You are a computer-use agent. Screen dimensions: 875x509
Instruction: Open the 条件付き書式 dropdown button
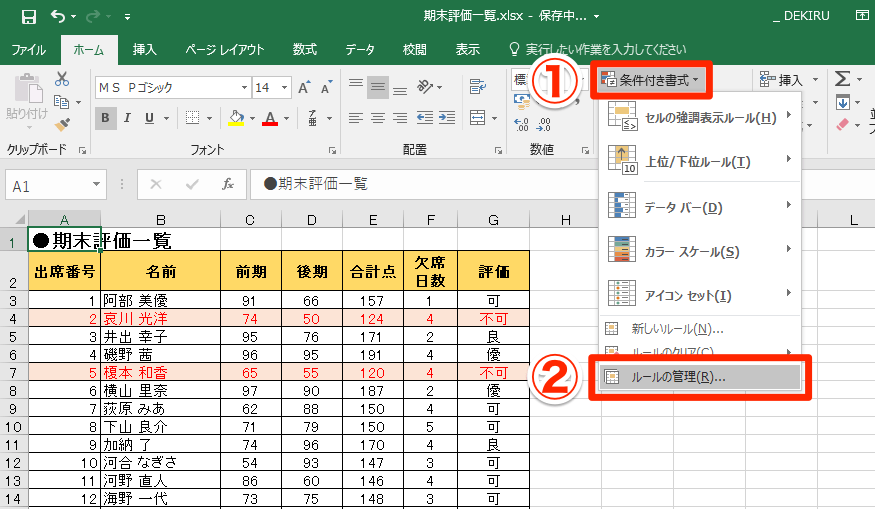tap(651, 80)
